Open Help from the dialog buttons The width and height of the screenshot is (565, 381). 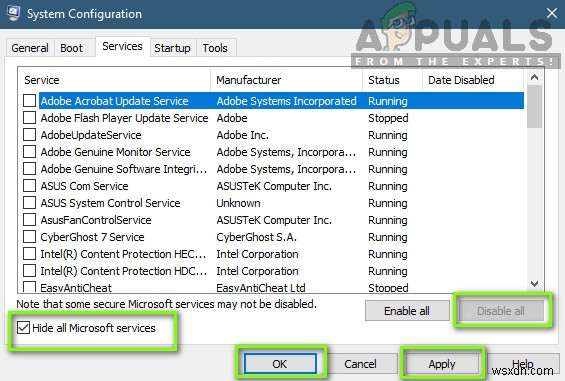(523, 363)
